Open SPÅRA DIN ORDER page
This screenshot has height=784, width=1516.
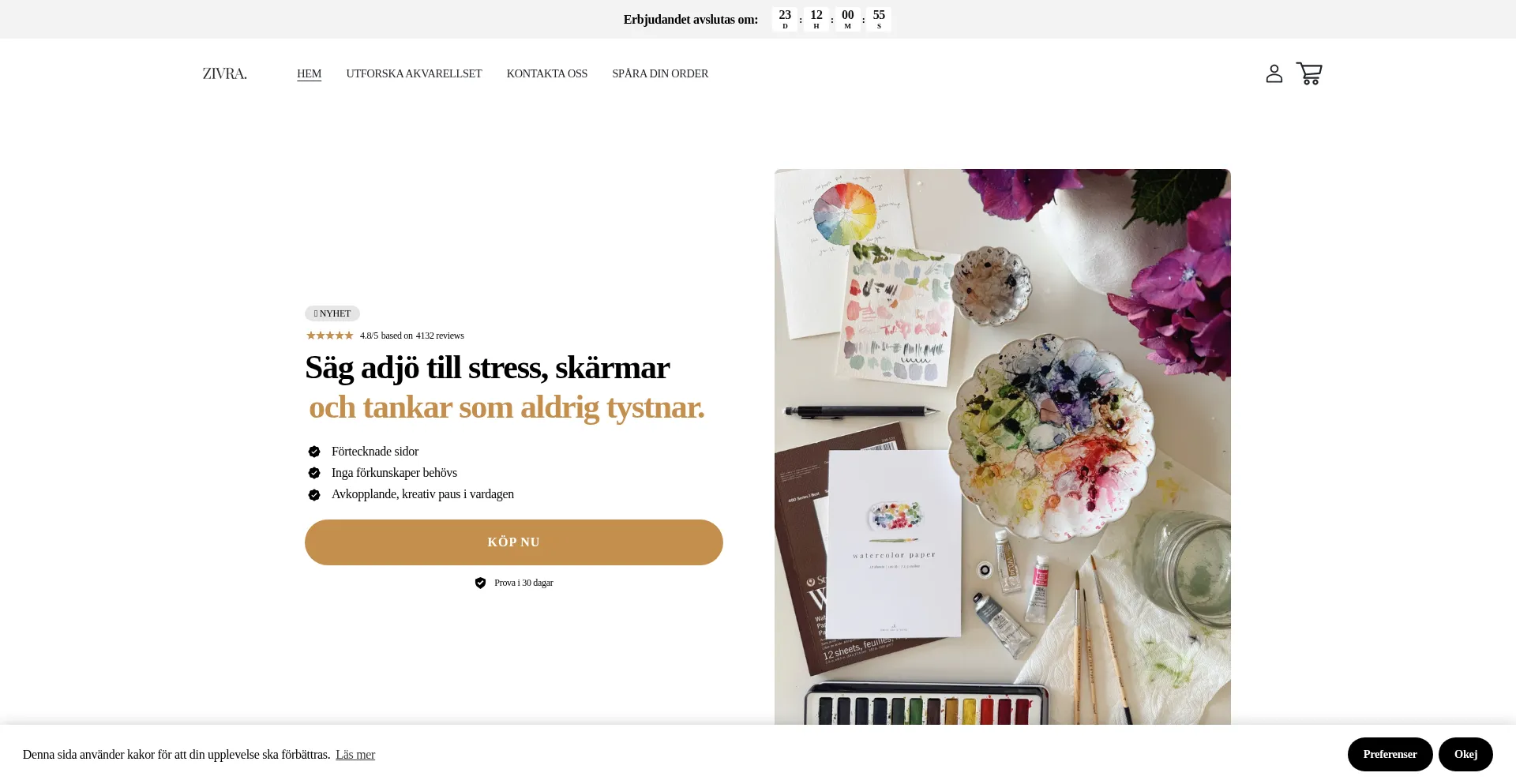click(x=660, y=73)
